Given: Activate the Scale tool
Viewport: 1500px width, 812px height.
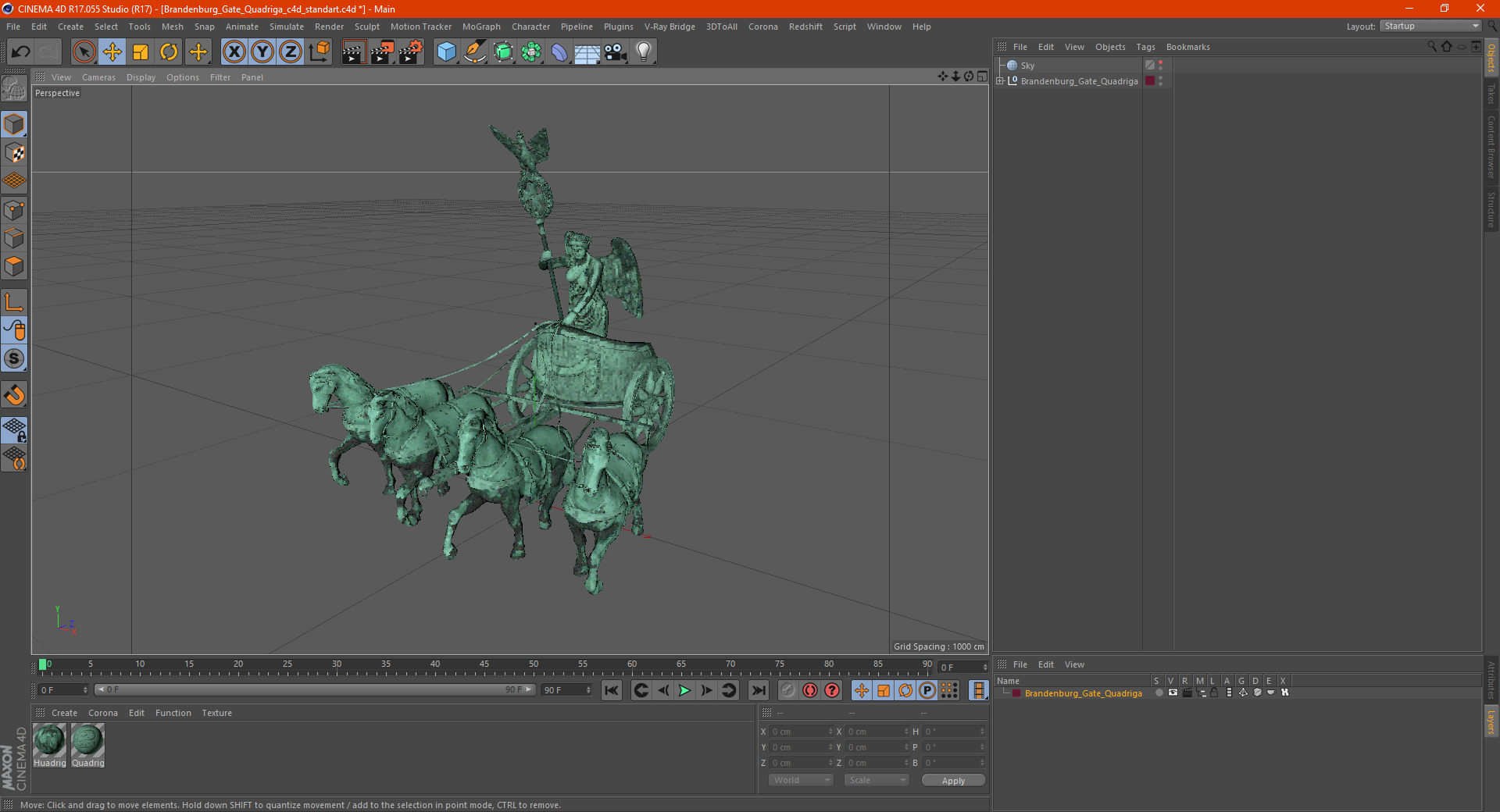Looking at the screenshot, I should pyautogui.click(x=141, y=52).
